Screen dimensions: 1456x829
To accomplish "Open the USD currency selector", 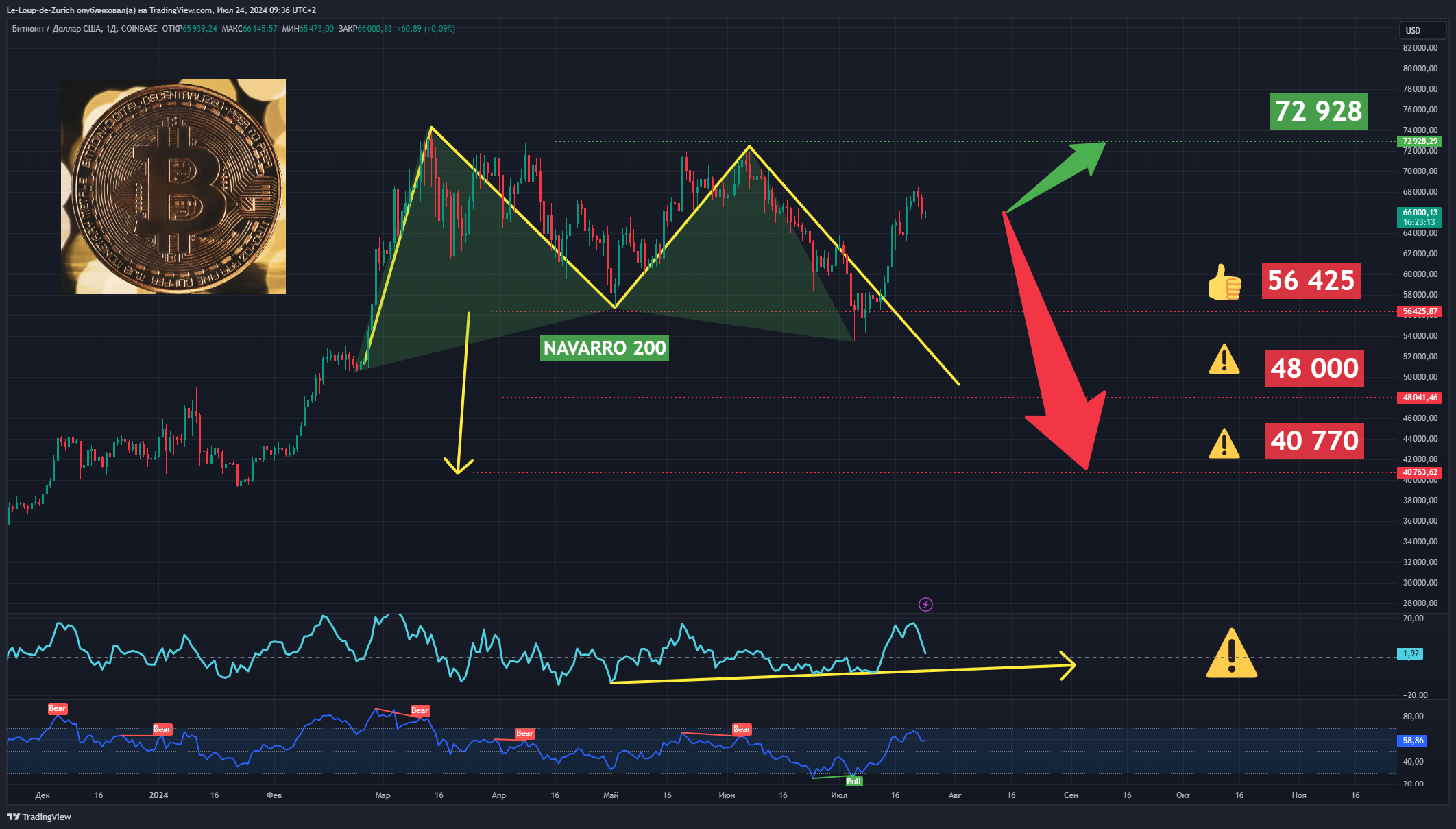I will click(1422, 30).
